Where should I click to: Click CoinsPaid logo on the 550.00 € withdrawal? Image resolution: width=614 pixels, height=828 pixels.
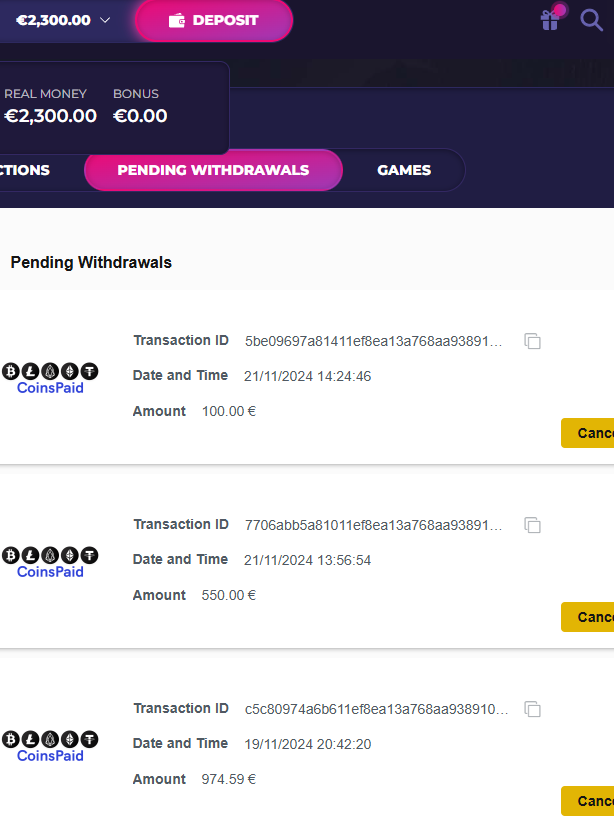[x=50, y=562]
